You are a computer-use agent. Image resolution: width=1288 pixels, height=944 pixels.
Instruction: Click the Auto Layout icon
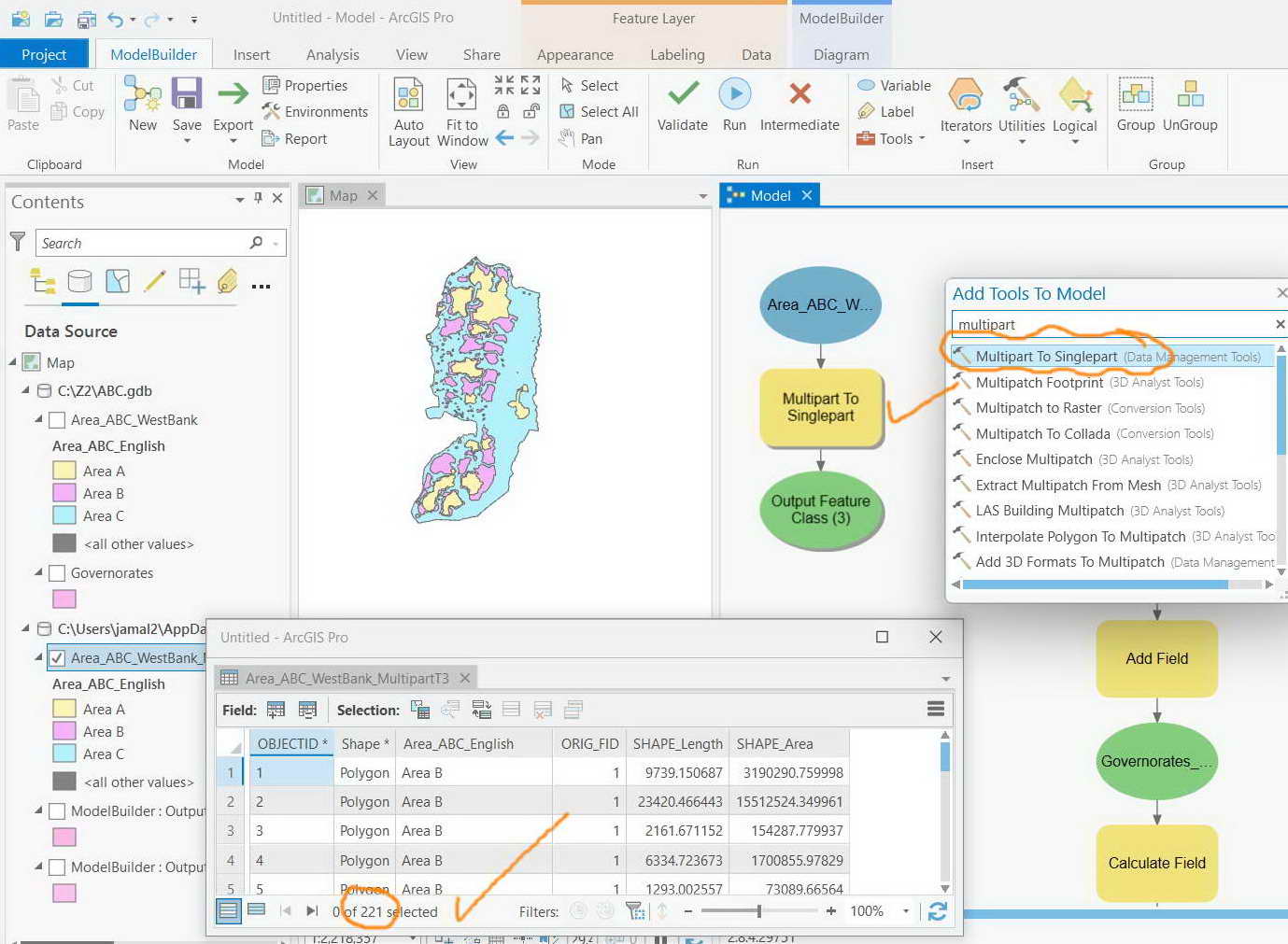pos(408,95)
